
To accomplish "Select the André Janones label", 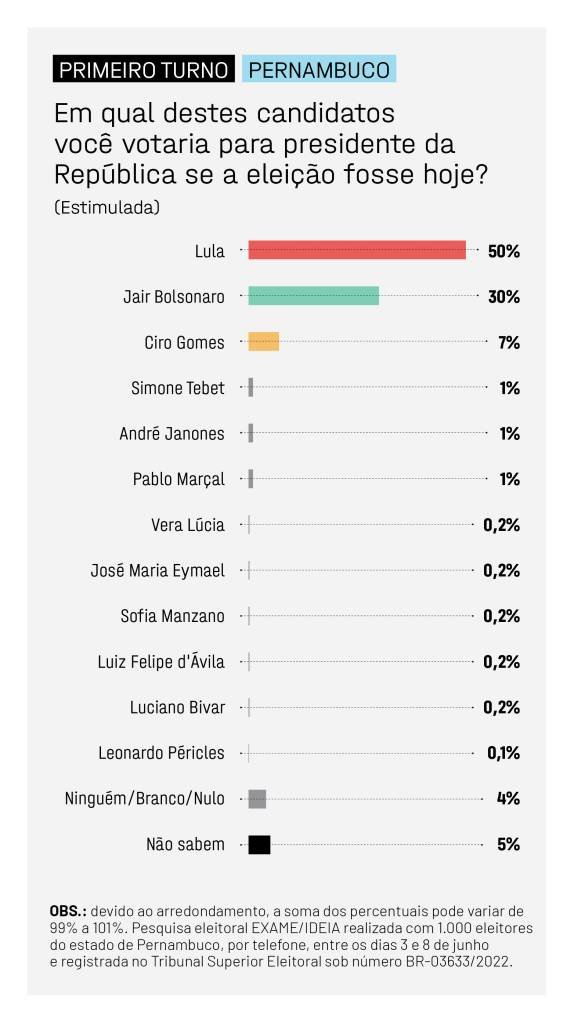I will pyautogui.click(x=172, y=433).
